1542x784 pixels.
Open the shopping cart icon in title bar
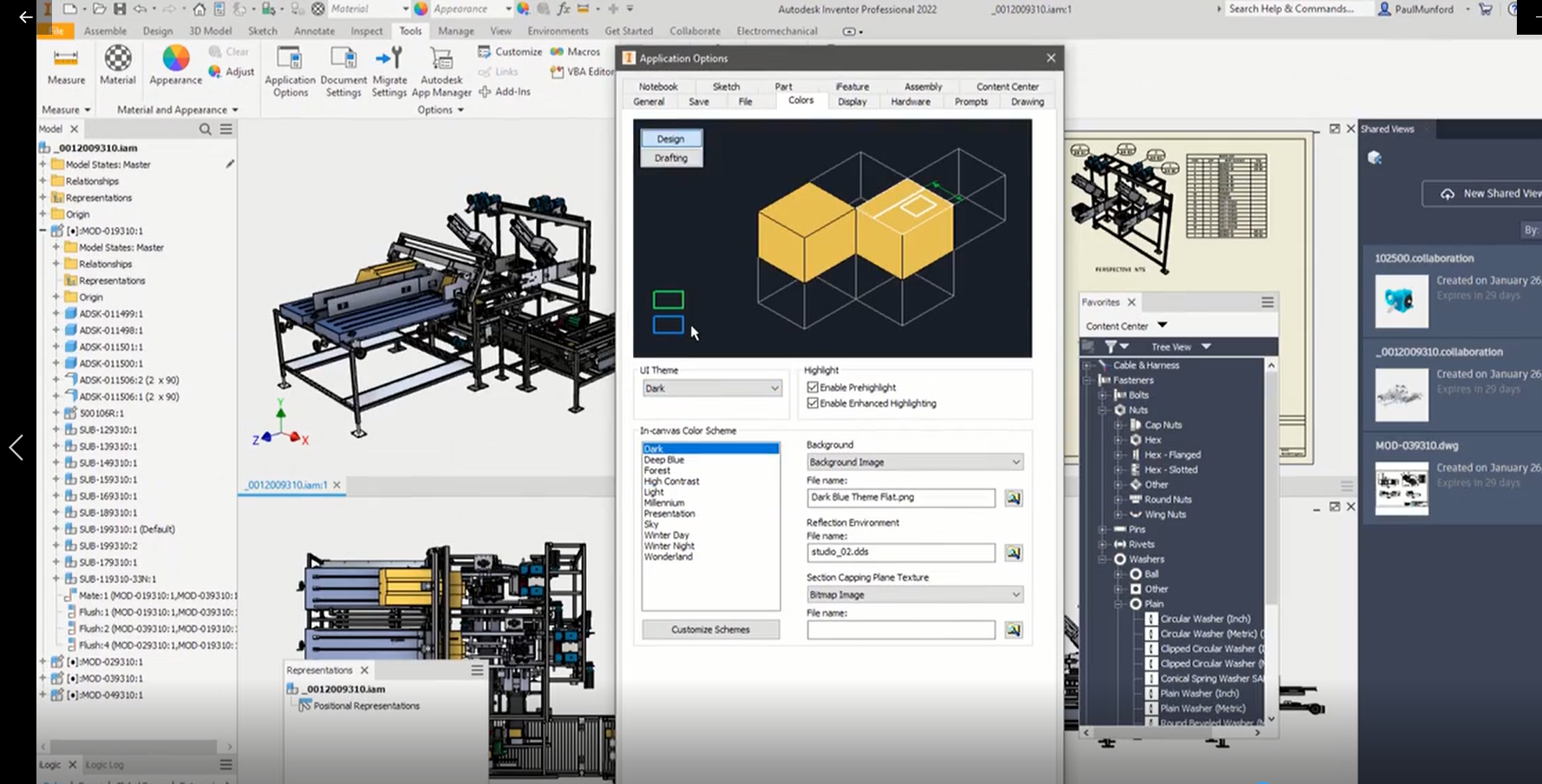1486,9
